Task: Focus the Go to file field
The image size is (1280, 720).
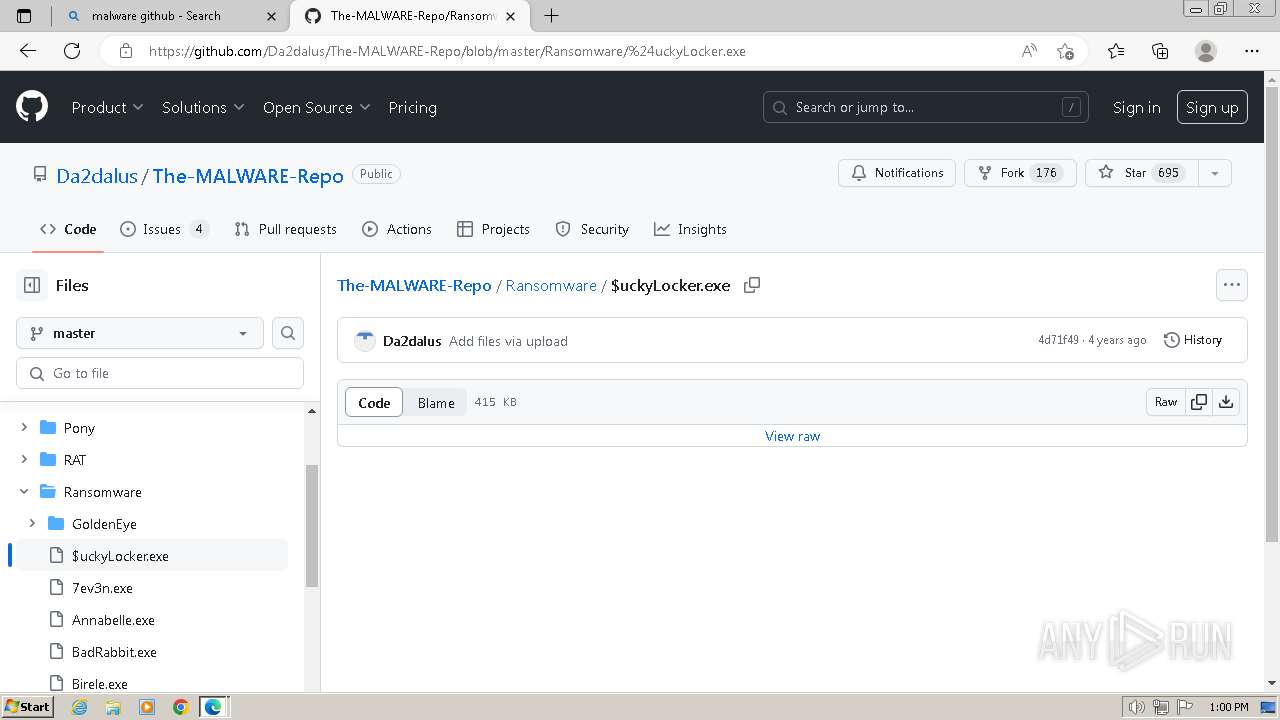Action: point(160,373)
